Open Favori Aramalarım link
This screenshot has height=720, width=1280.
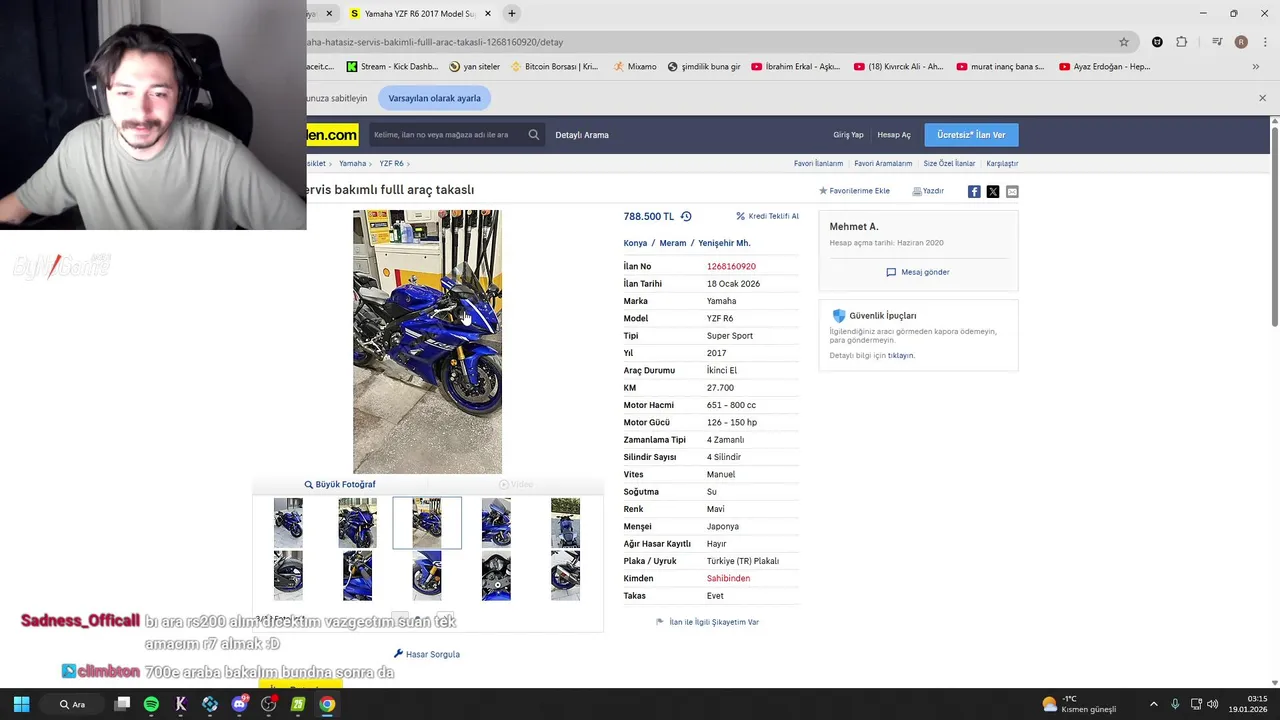pyautogui.click(x=883, y=163)
